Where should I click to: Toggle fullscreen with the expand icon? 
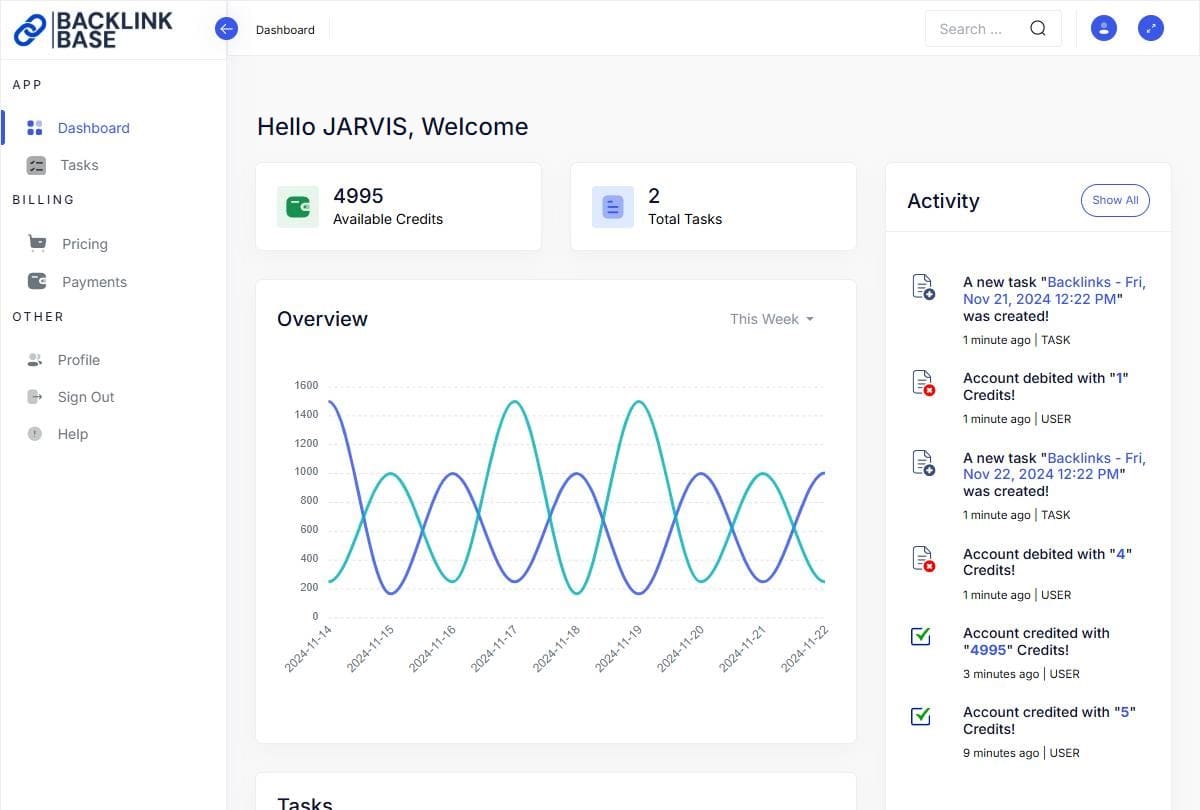point(1151,29)
